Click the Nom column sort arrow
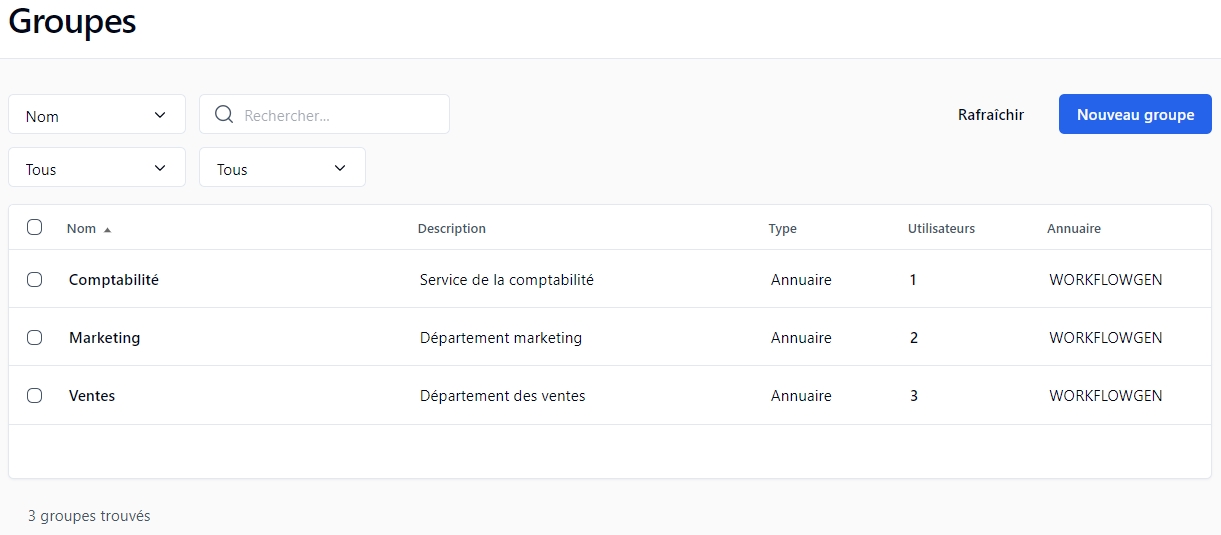This screenshot has width=1221, height=535. click(107, 229)
